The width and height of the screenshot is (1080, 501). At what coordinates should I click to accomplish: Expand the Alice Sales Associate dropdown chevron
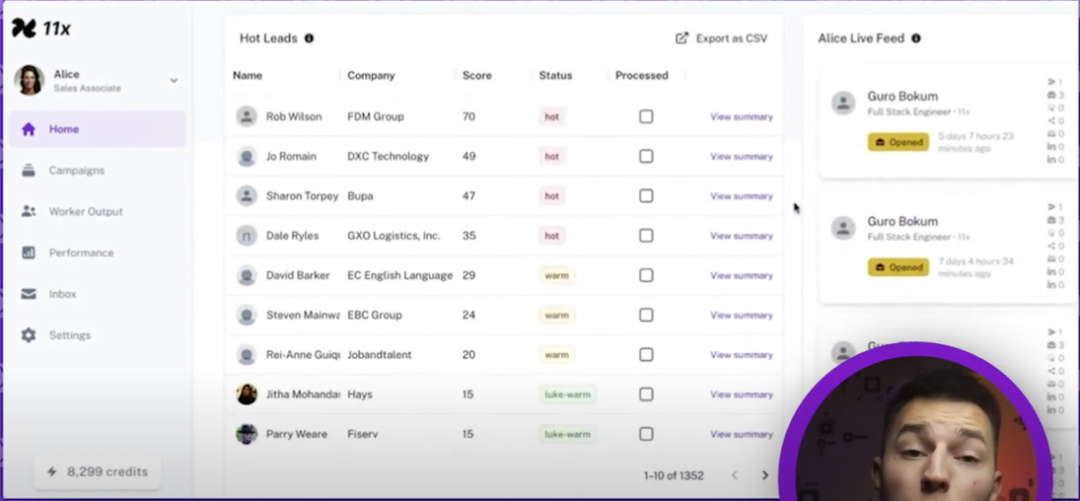pos(174,81)
